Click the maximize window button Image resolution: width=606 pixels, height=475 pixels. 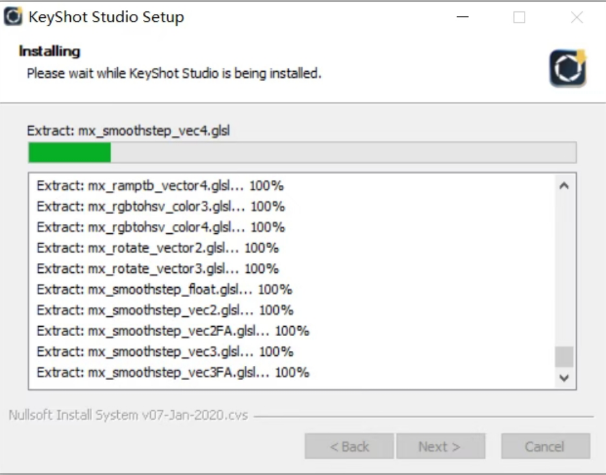[519, 17]
